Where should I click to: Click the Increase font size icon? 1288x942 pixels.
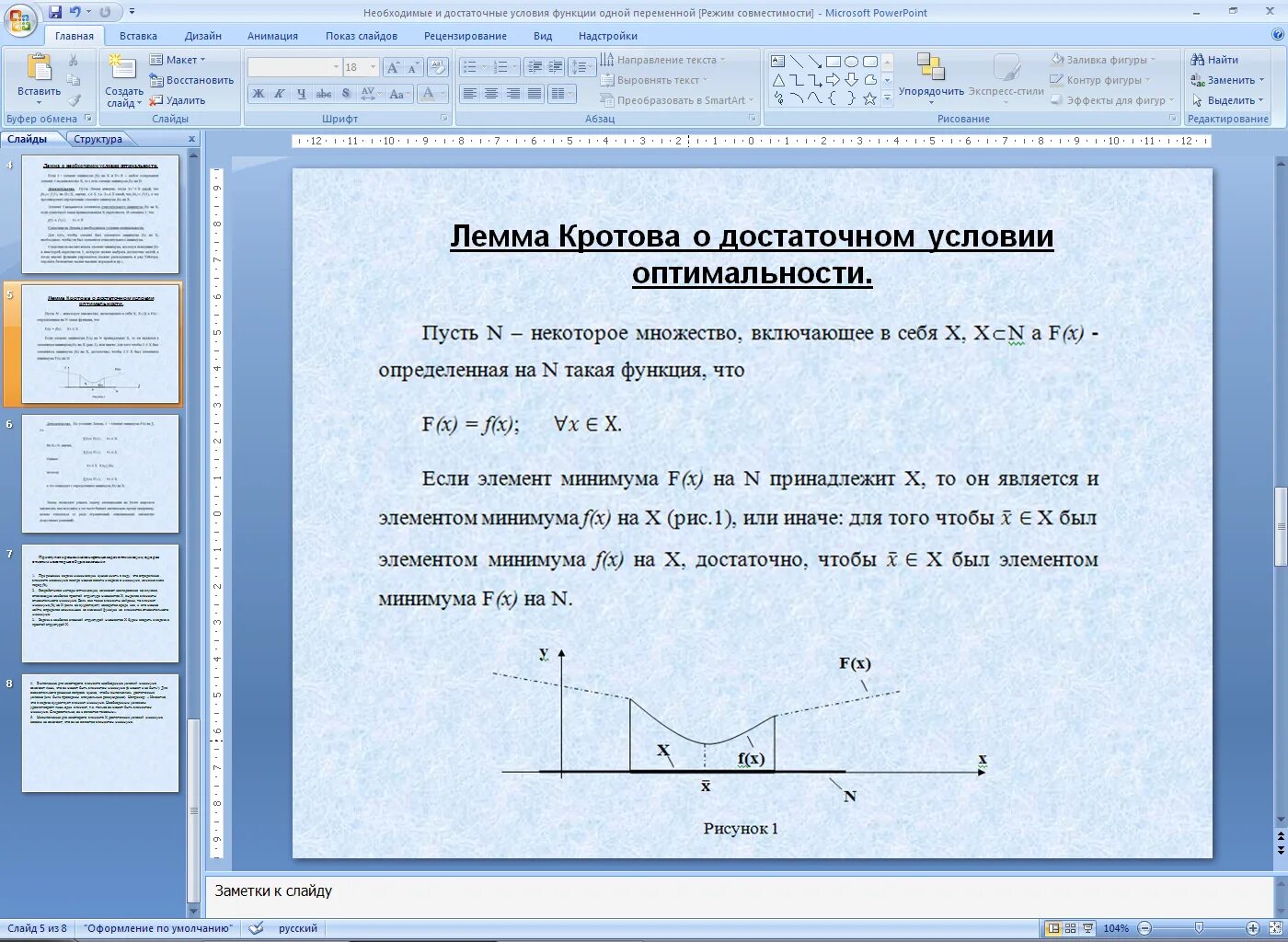[x=393, y=67]
